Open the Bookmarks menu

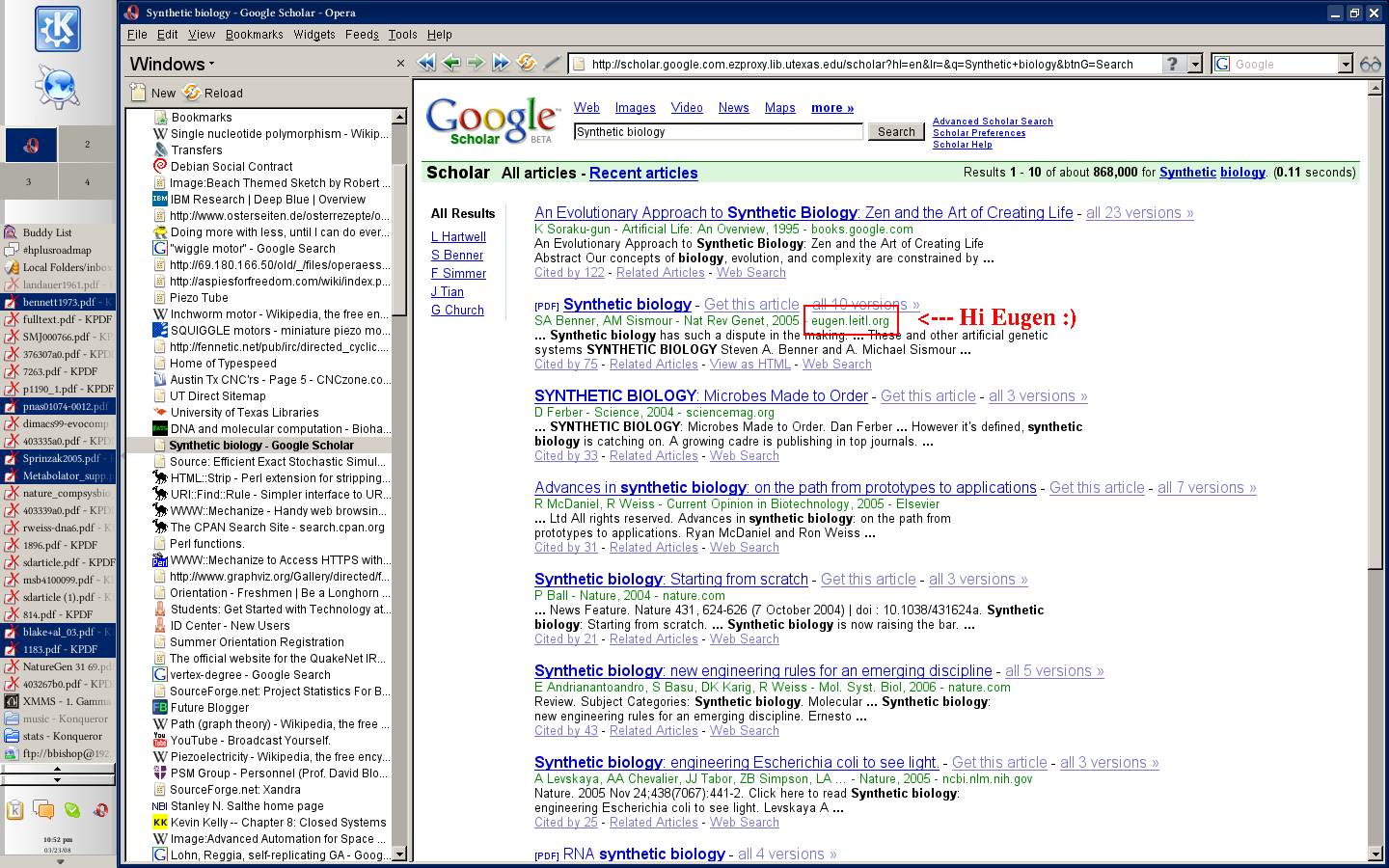tap(255, 35)
